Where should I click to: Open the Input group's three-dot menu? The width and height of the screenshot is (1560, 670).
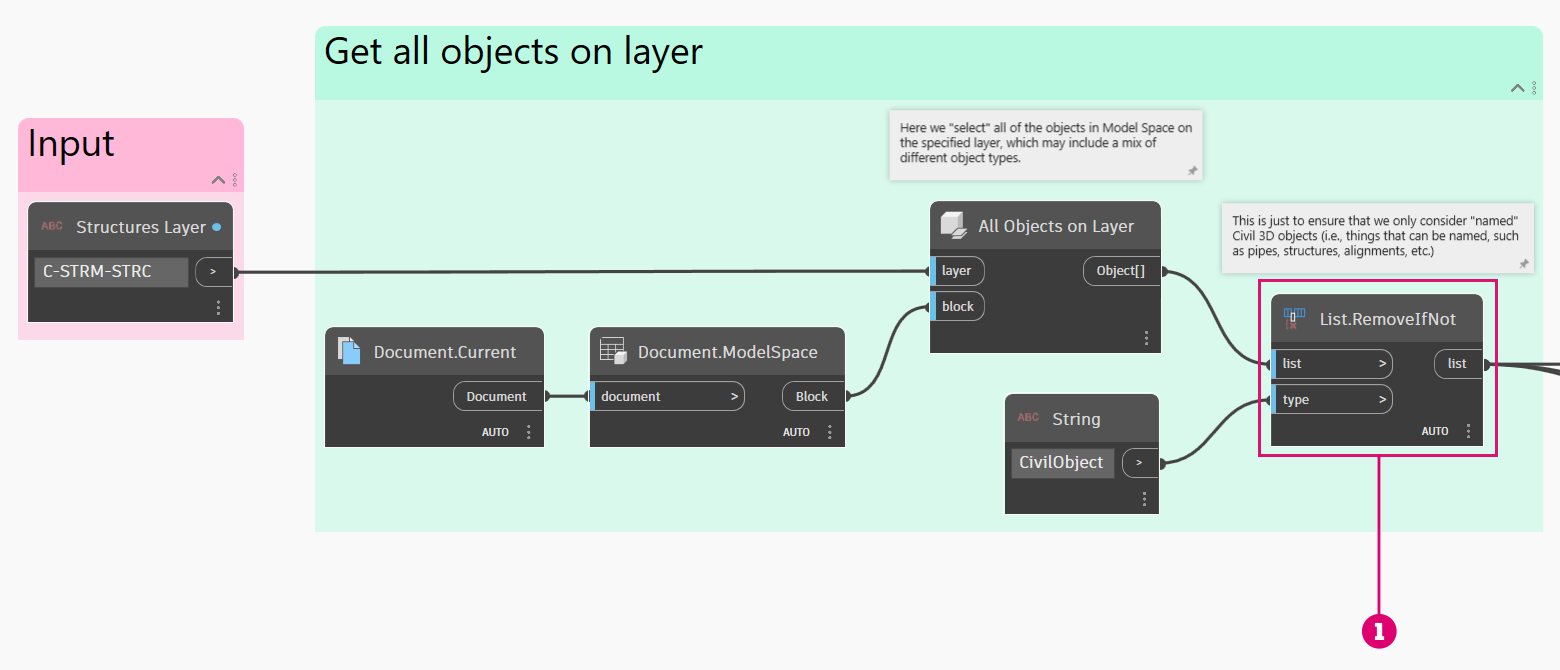pyautogui.click(x=235, y=180)
